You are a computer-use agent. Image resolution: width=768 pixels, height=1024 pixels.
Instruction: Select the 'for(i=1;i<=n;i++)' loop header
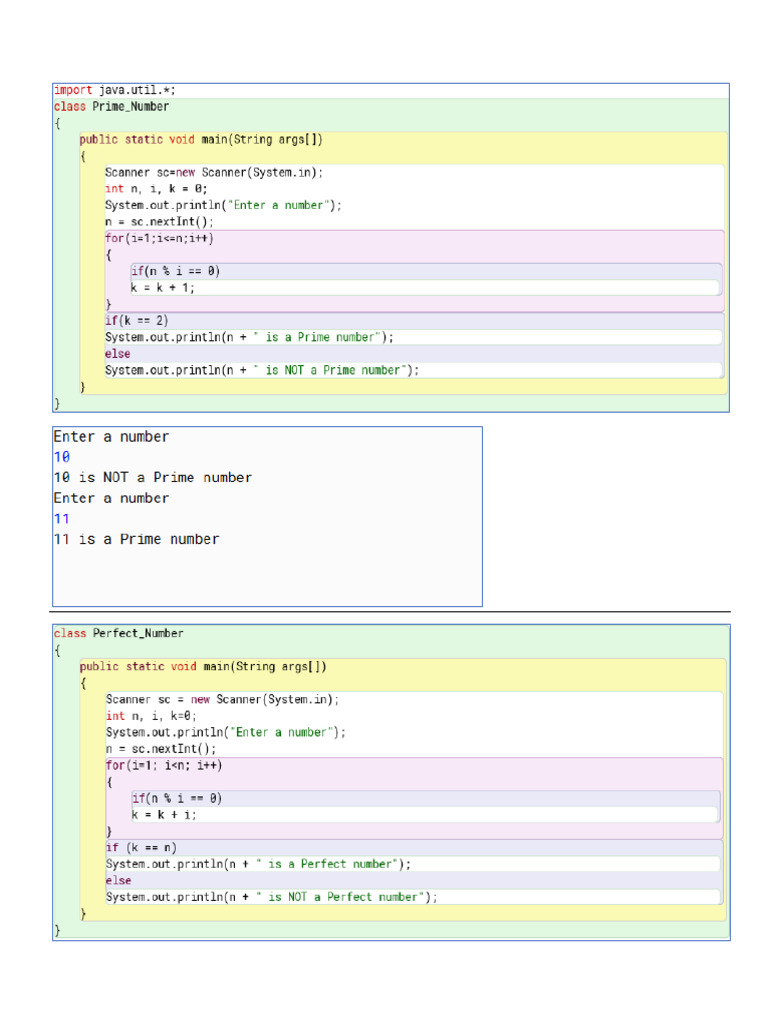point(159,238)
